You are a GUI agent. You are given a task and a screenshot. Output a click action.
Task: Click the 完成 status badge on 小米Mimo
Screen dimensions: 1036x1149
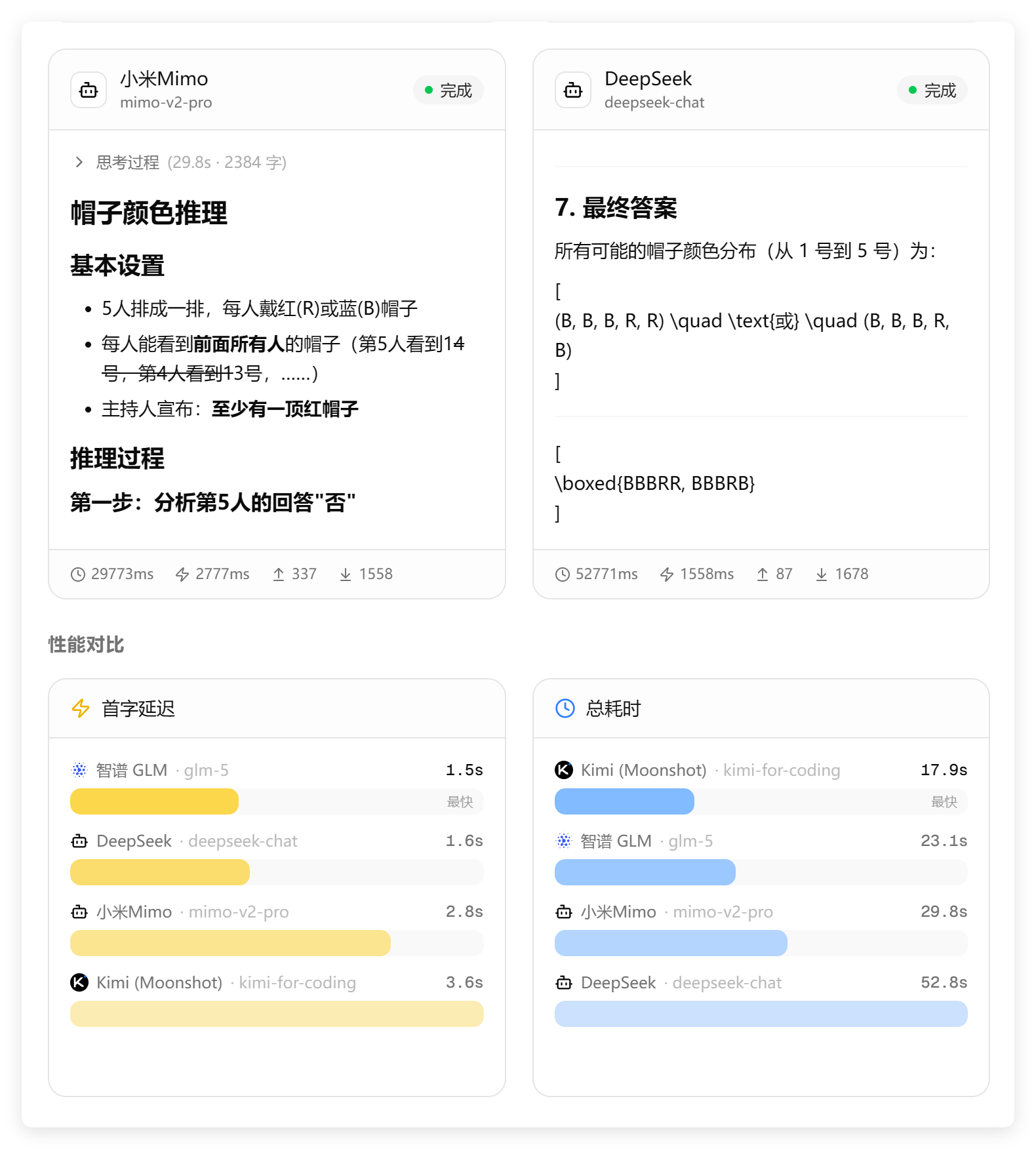(448, 91)
